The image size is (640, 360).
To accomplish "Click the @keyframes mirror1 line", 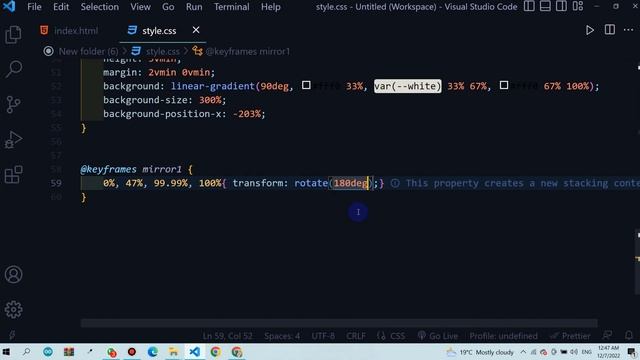I will pos(137,169).
